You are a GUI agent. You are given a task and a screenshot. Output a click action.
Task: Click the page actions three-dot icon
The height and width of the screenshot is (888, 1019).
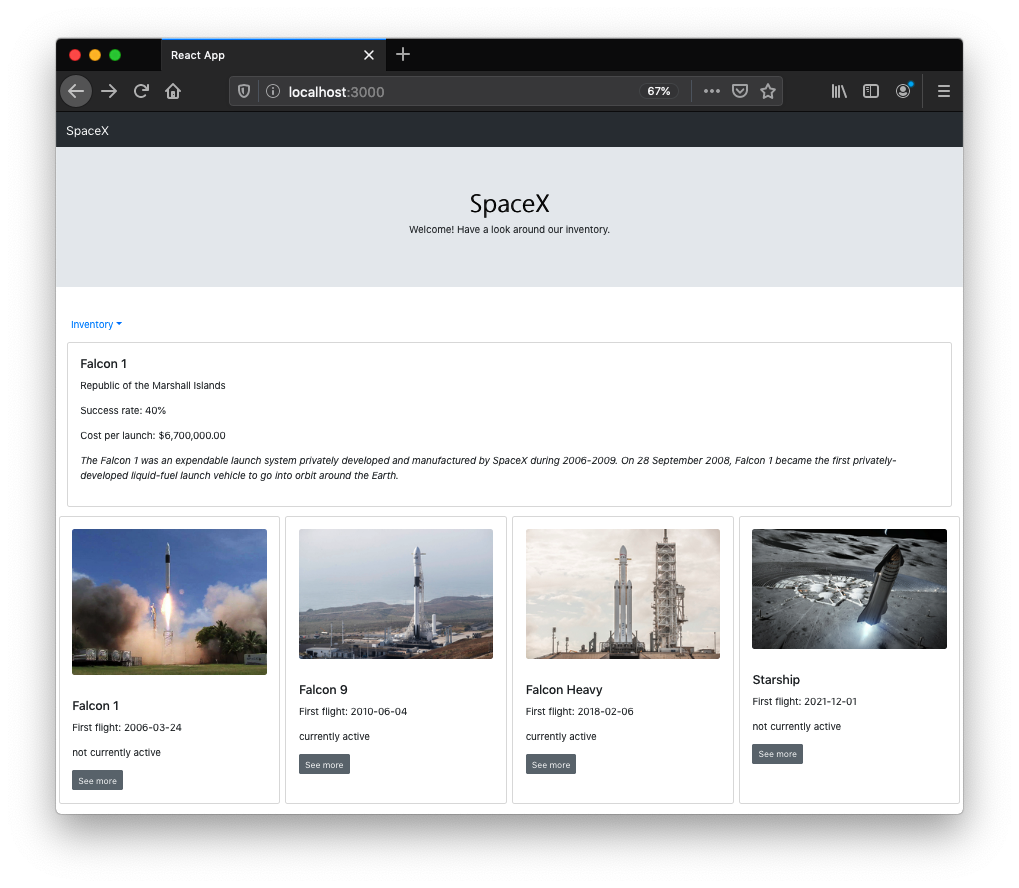[711, 91]
